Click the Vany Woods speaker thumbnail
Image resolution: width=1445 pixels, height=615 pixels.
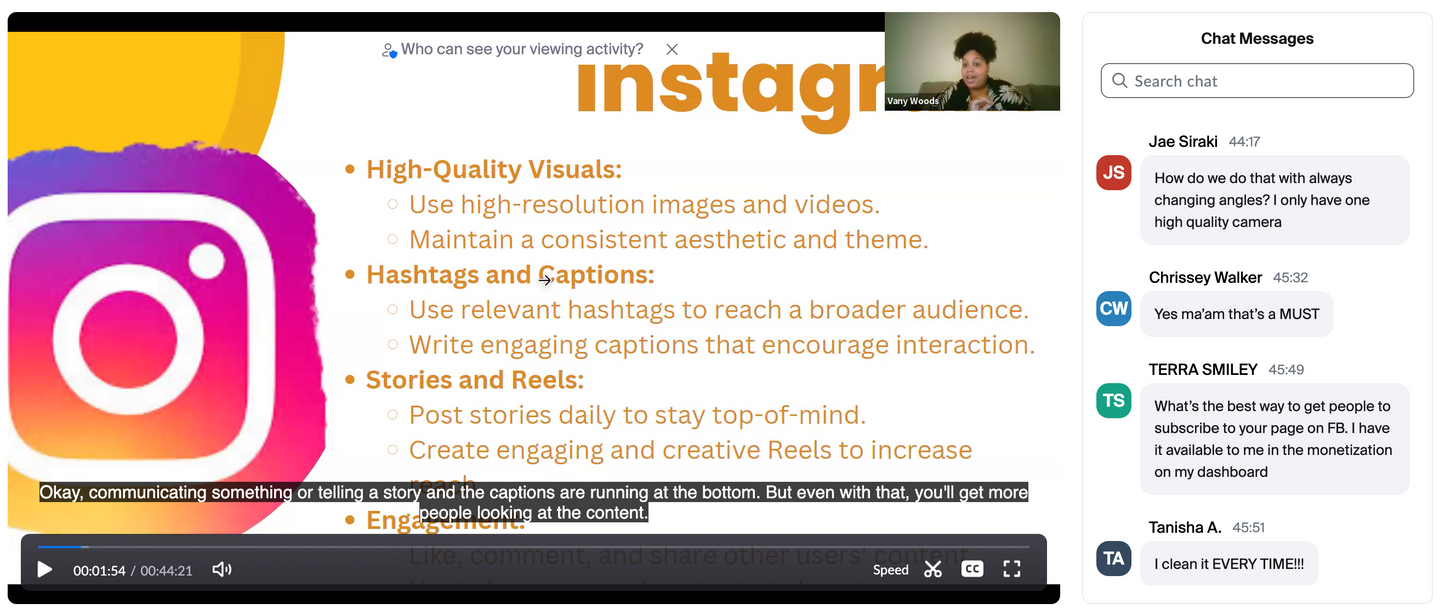(x=972, y=61)
